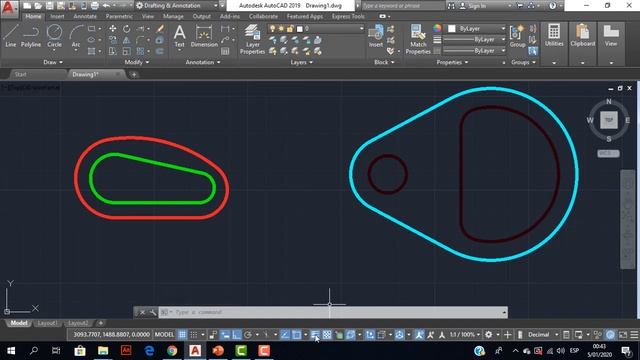The image size is (640, 360).
Task: Pick the Erase tool icon
Action: point(160,29)
